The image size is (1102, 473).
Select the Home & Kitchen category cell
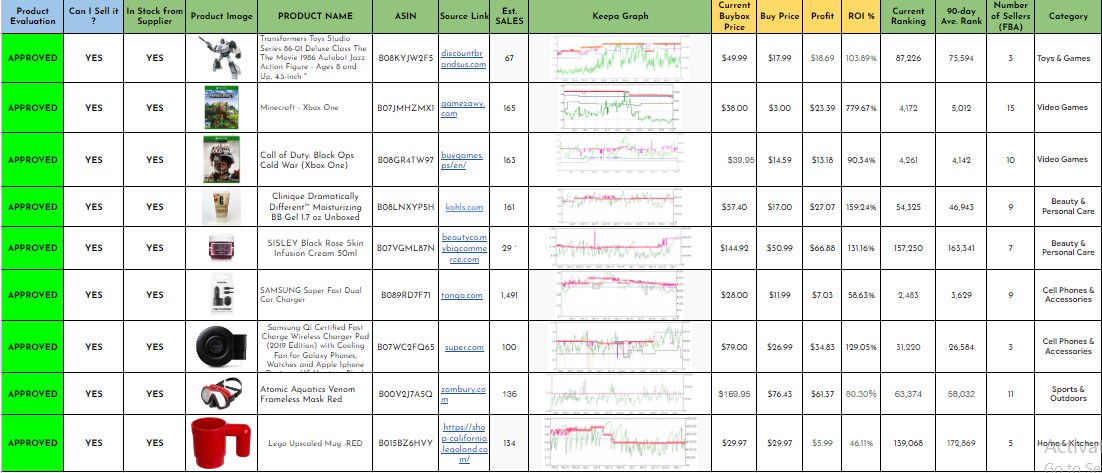[x=1068, y=443]
